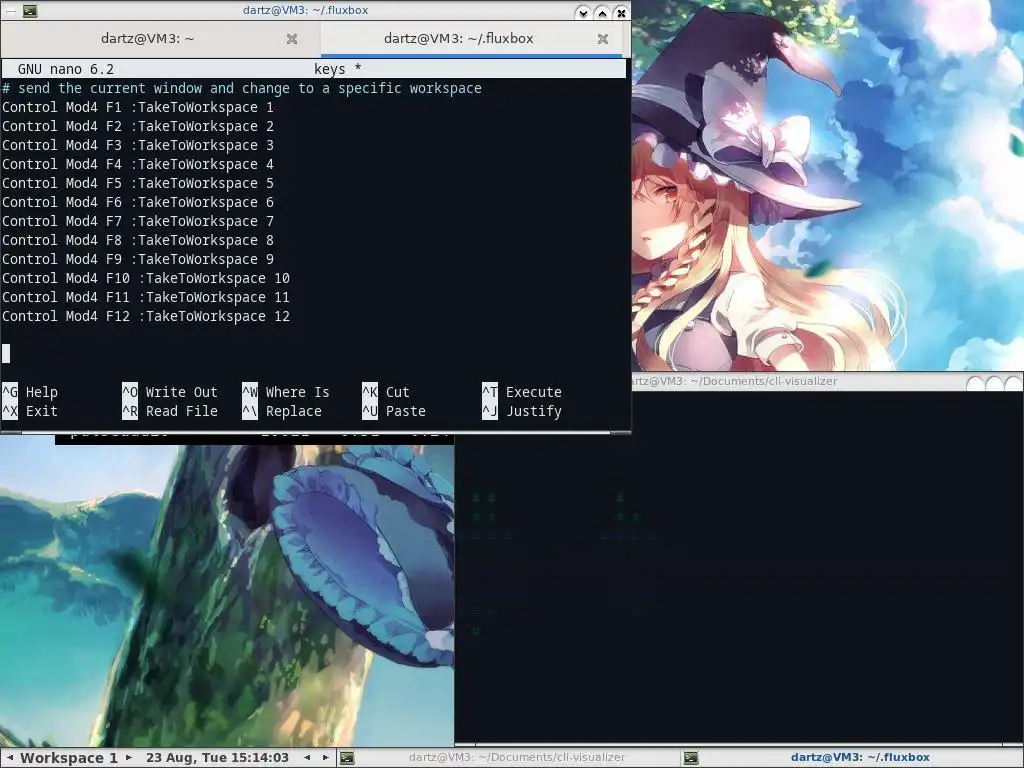Screen dimensions: 1024x768
Task: Click the ^G Help shortcut in nano
Action: point(30,392)
